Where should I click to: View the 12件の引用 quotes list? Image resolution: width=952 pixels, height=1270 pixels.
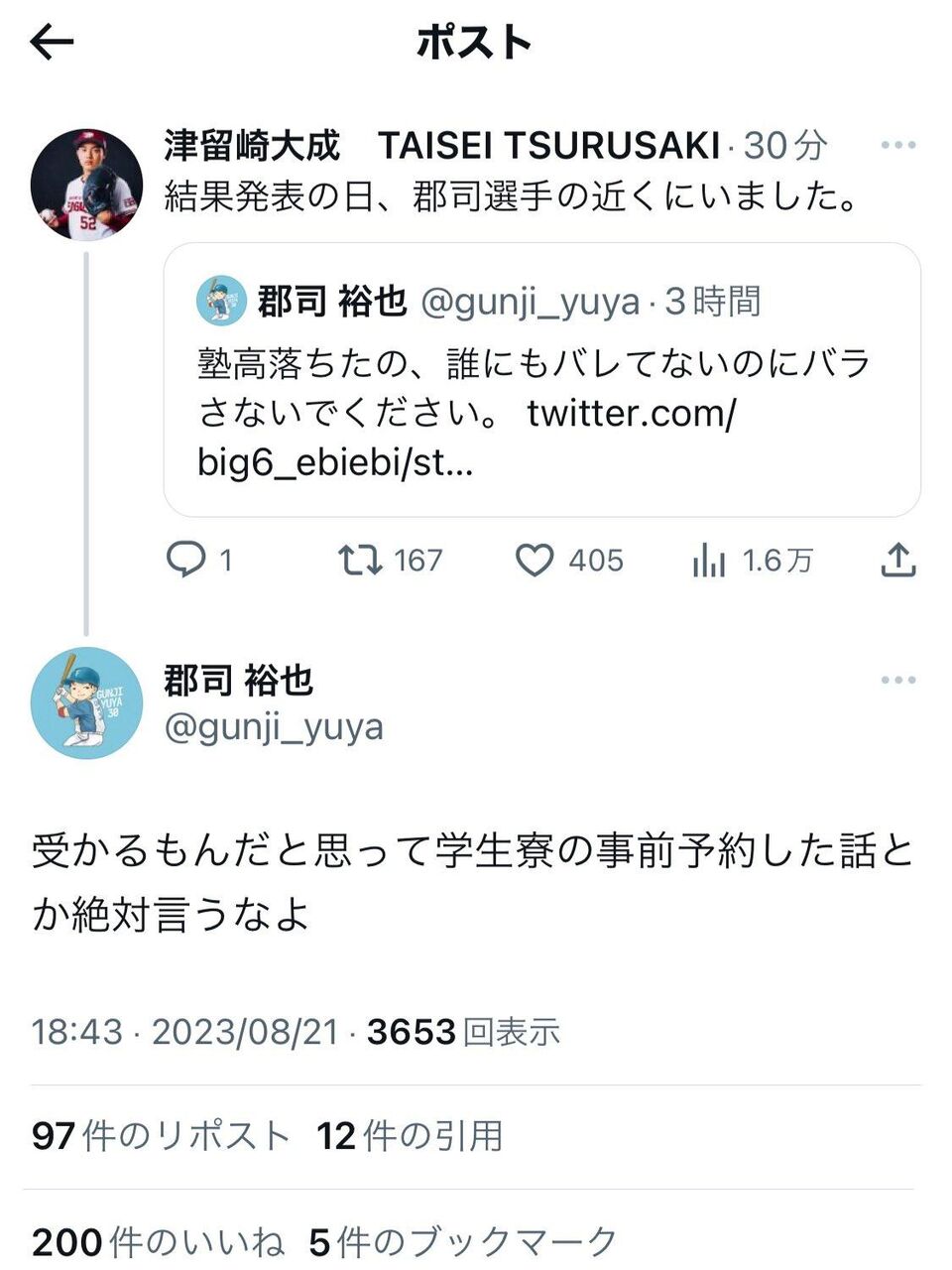410,1136
